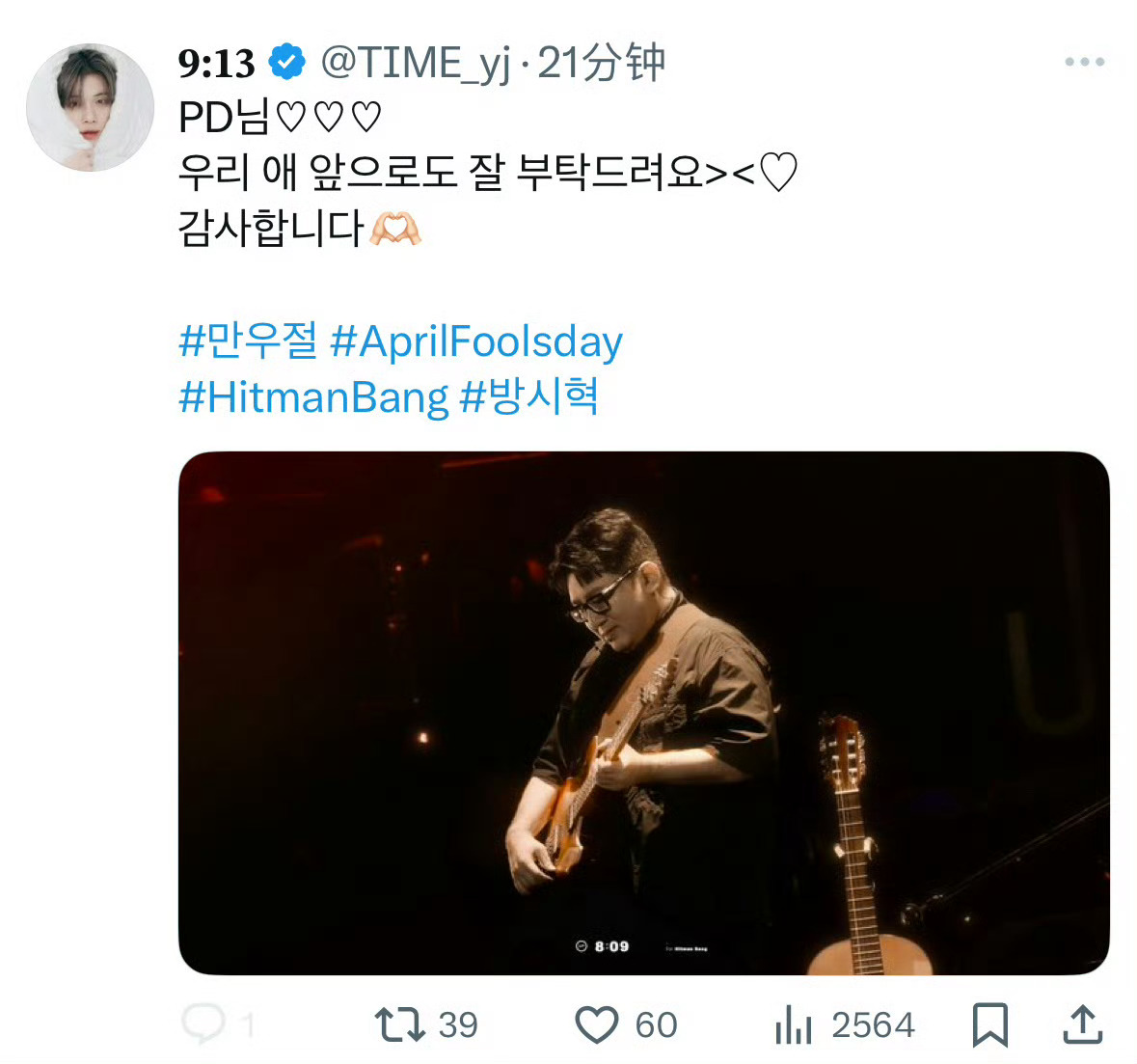Bookmark this tweet
Viewport: 1137px width, 1064px height.
[x=990, y=1024]
